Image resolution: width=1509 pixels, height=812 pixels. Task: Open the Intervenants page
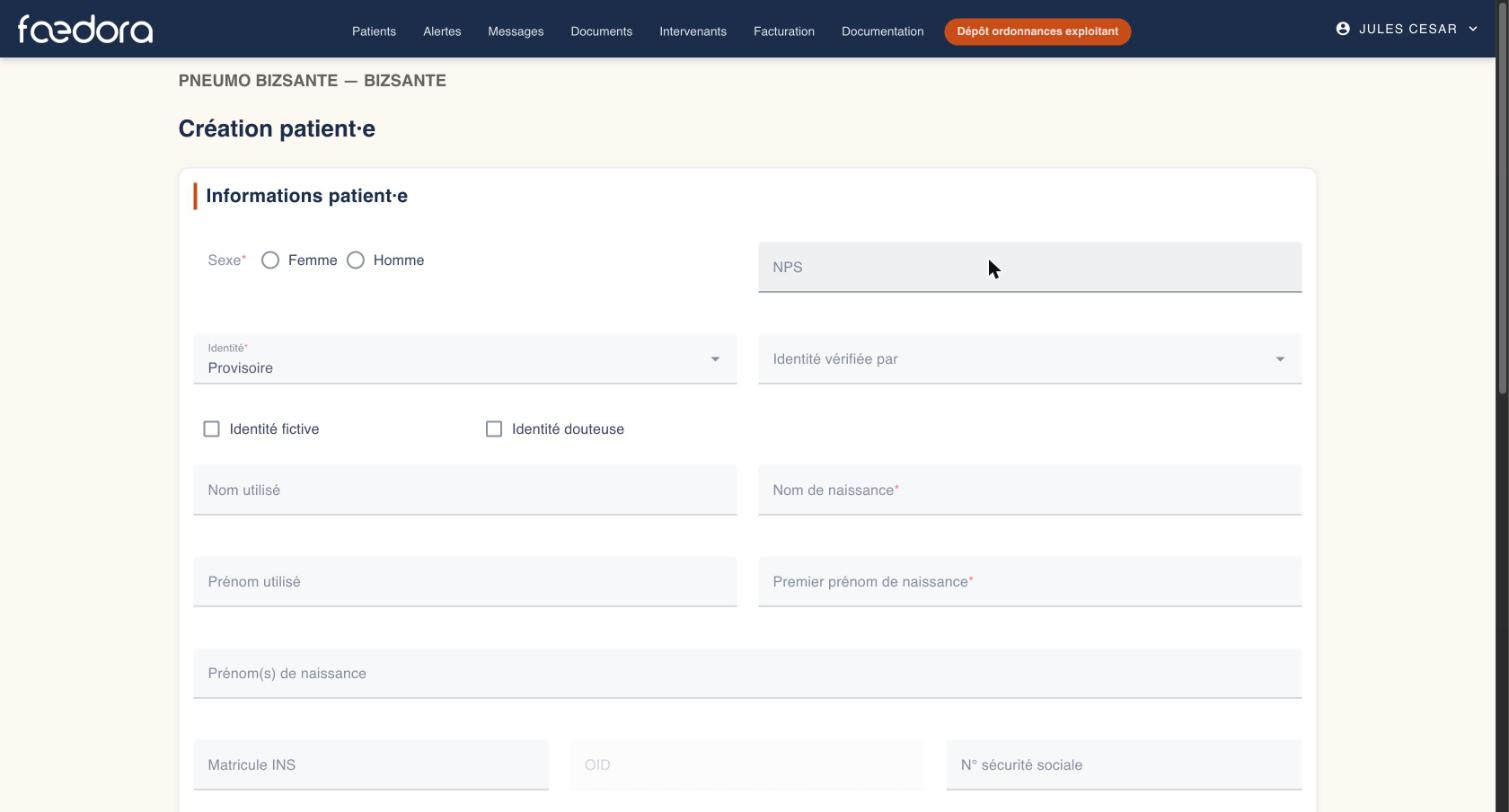point(693,31)
